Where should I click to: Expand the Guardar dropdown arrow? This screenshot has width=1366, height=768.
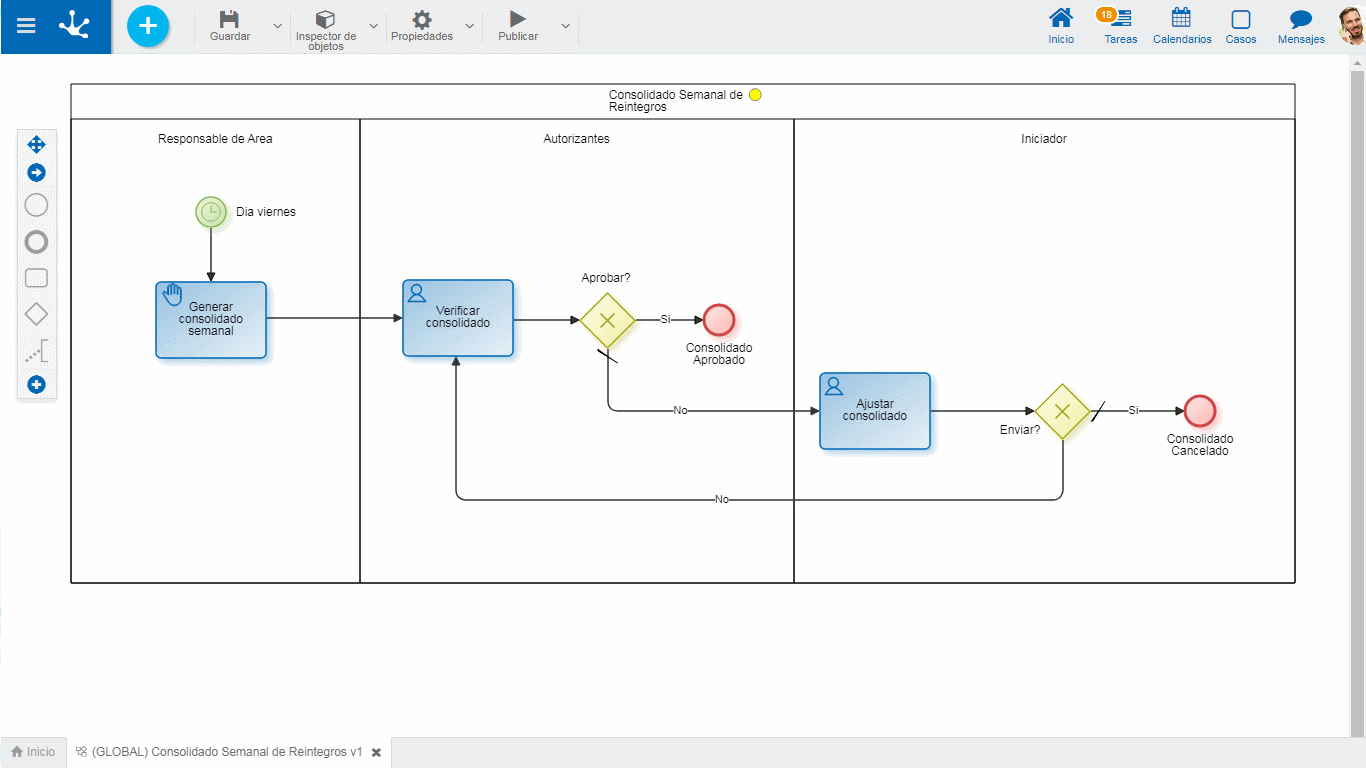pos(277,26)
